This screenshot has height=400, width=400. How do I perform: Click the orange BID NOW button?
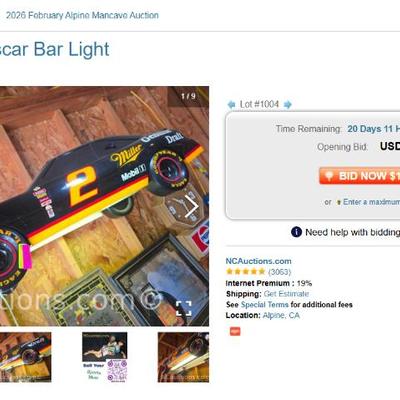[359, 176]
